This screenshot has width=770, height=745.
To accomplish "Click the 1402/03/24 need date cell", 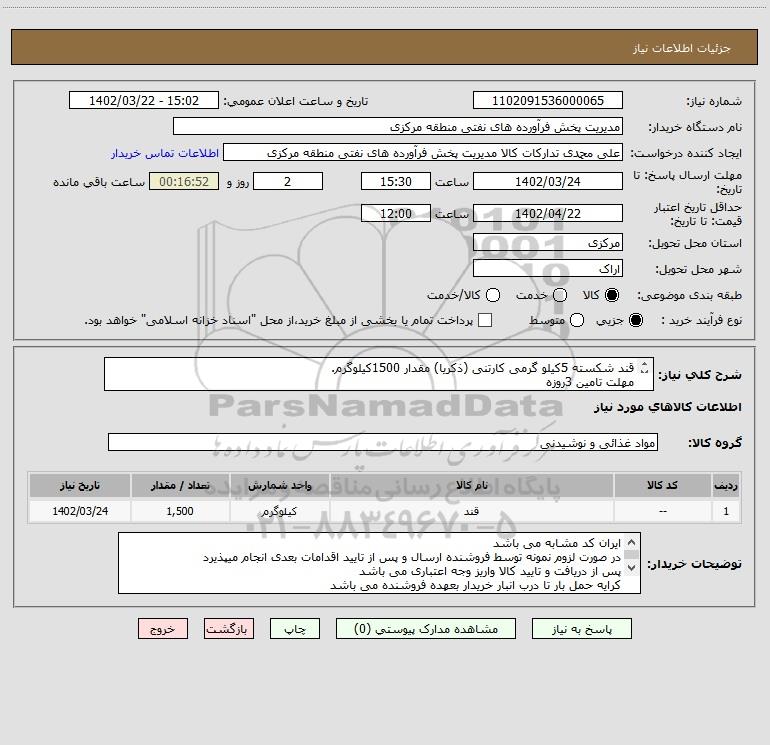I will tap(80, 511).
